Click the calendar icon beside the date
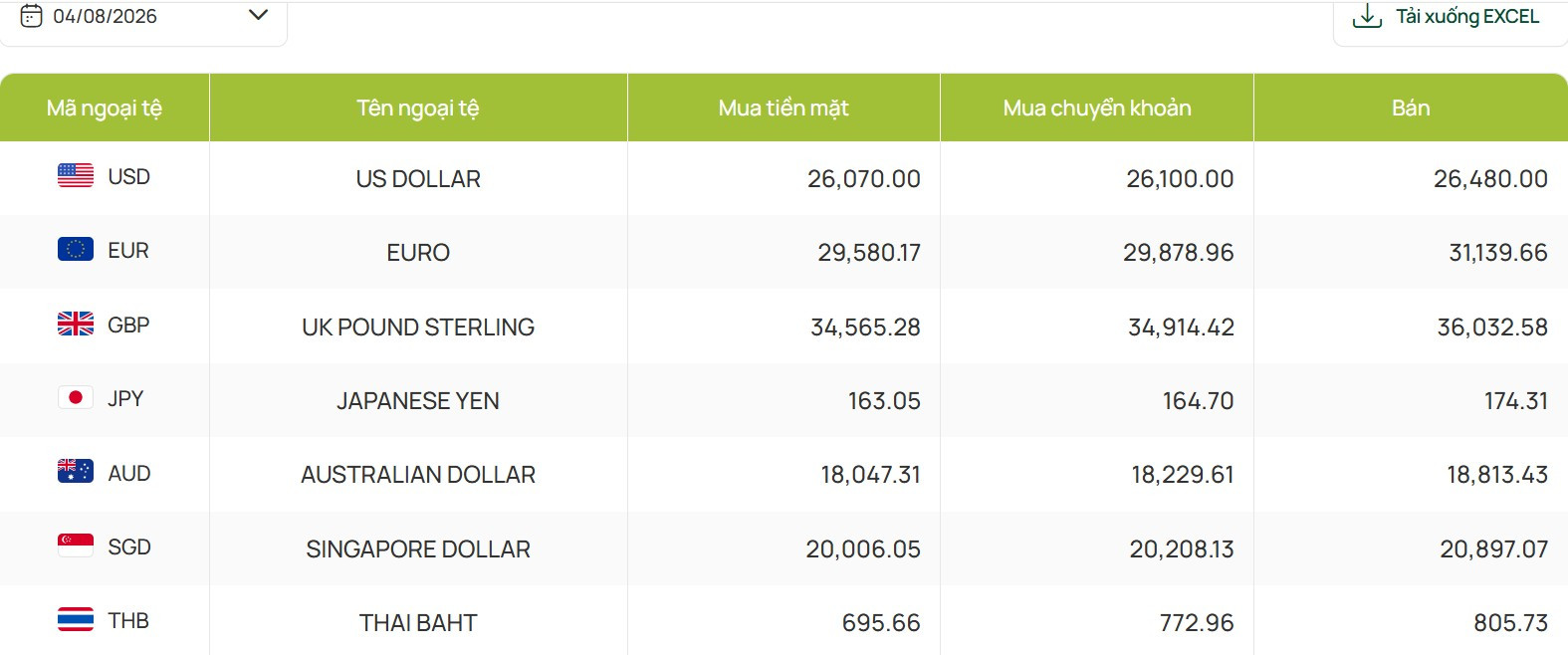The height and width of the screenshot is (655, 1568). pyautogui.click(x=32, y=16)
